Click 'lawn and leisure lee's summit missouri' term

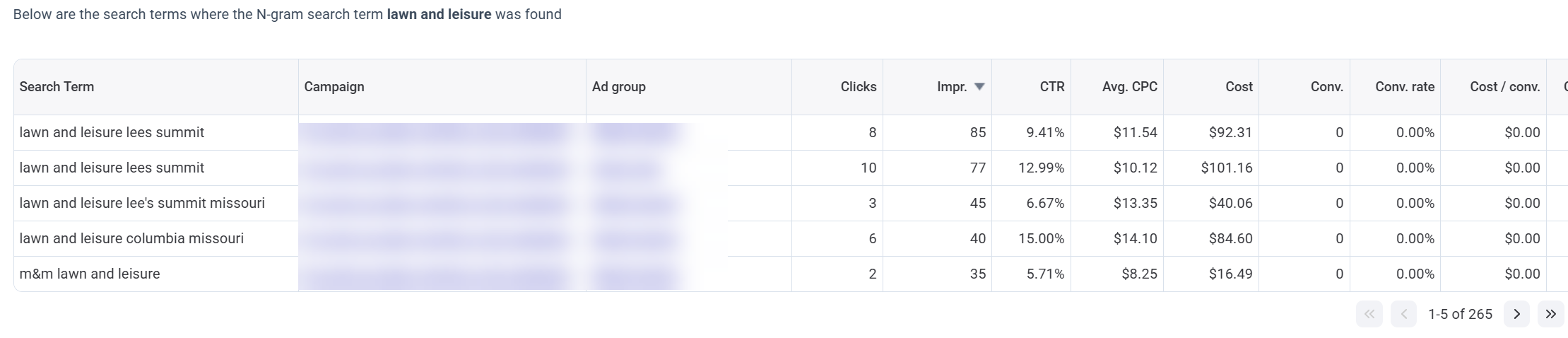[142, 203]
